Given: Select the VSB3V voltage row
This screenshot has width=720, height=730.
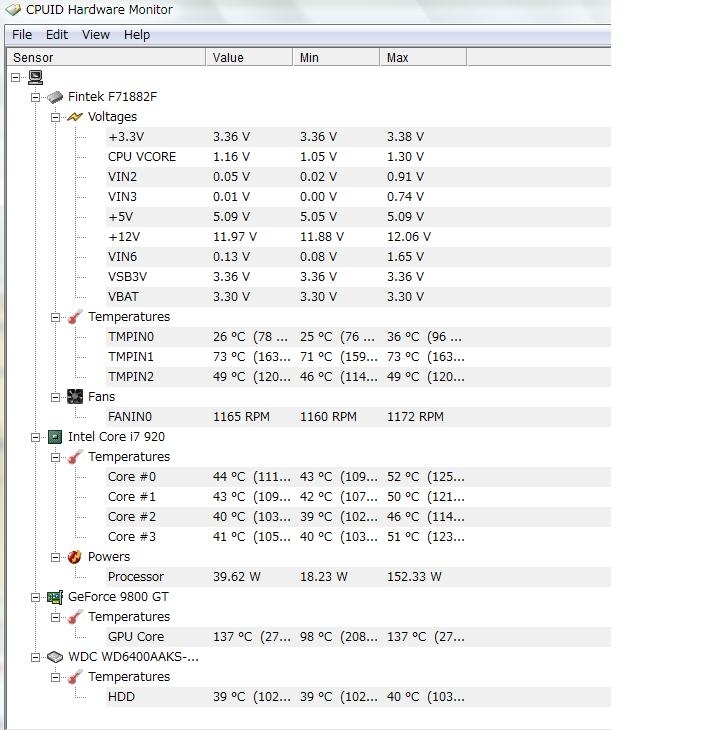Looking at the screenshot, I should 358,277.
